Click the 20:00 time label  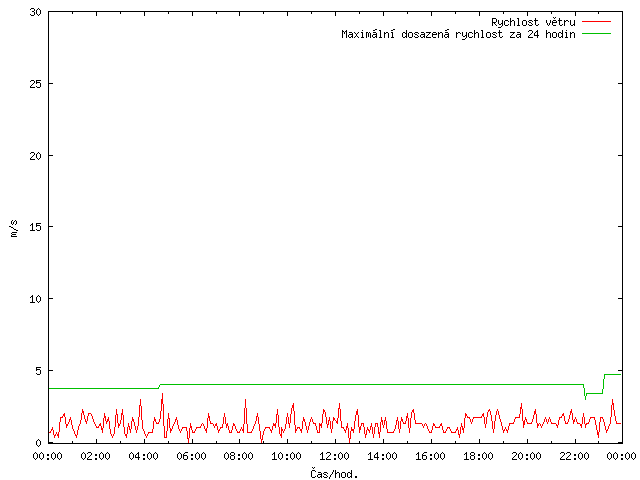pos(526,456)
